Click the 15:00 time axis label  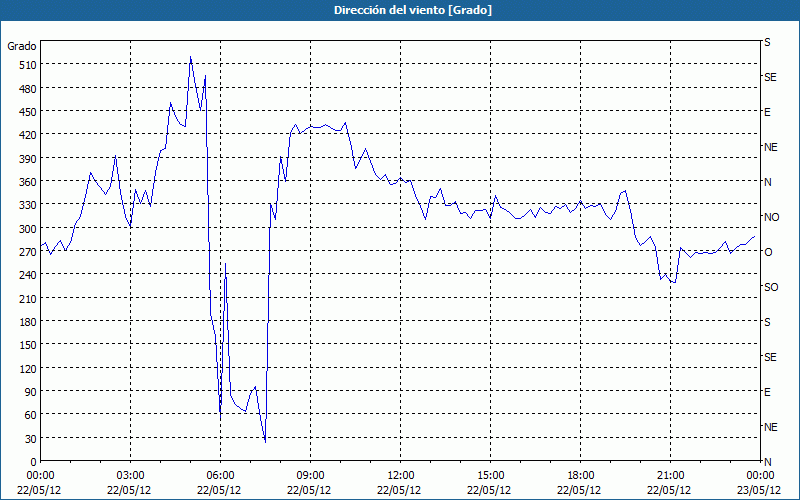point(490,476)
